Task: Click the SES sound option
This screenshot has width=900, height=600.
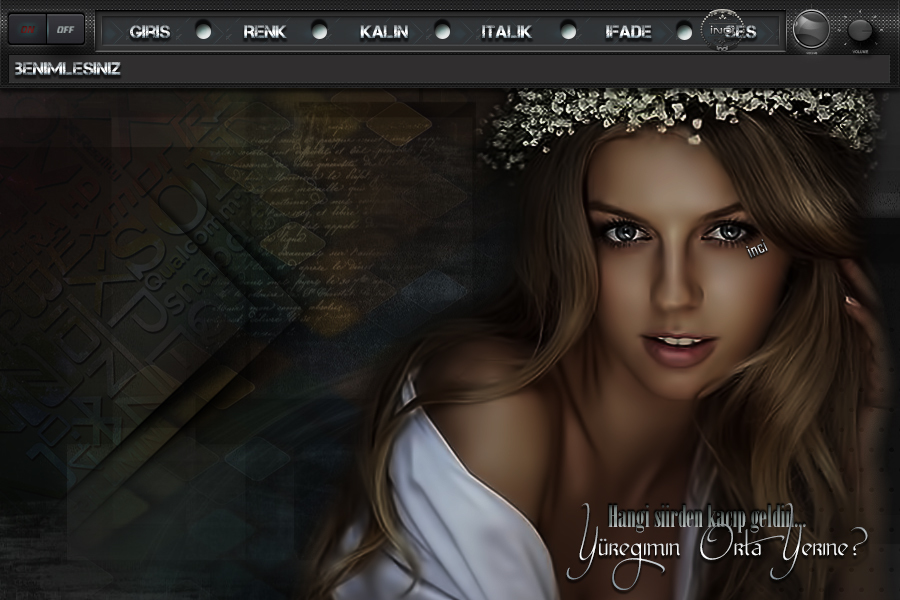Action: [x=745, y=32]
